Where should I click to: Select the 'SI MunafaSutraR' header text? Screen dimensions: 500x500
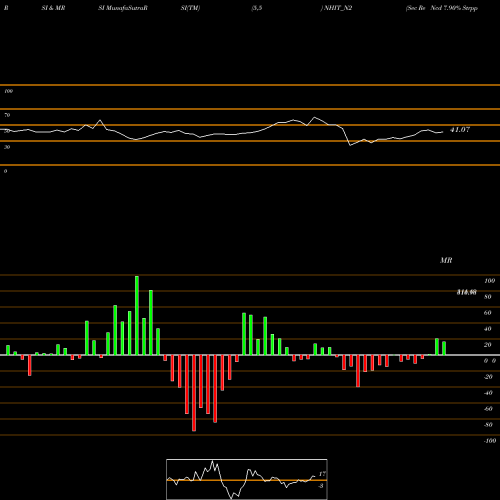[x=123, y=8]
